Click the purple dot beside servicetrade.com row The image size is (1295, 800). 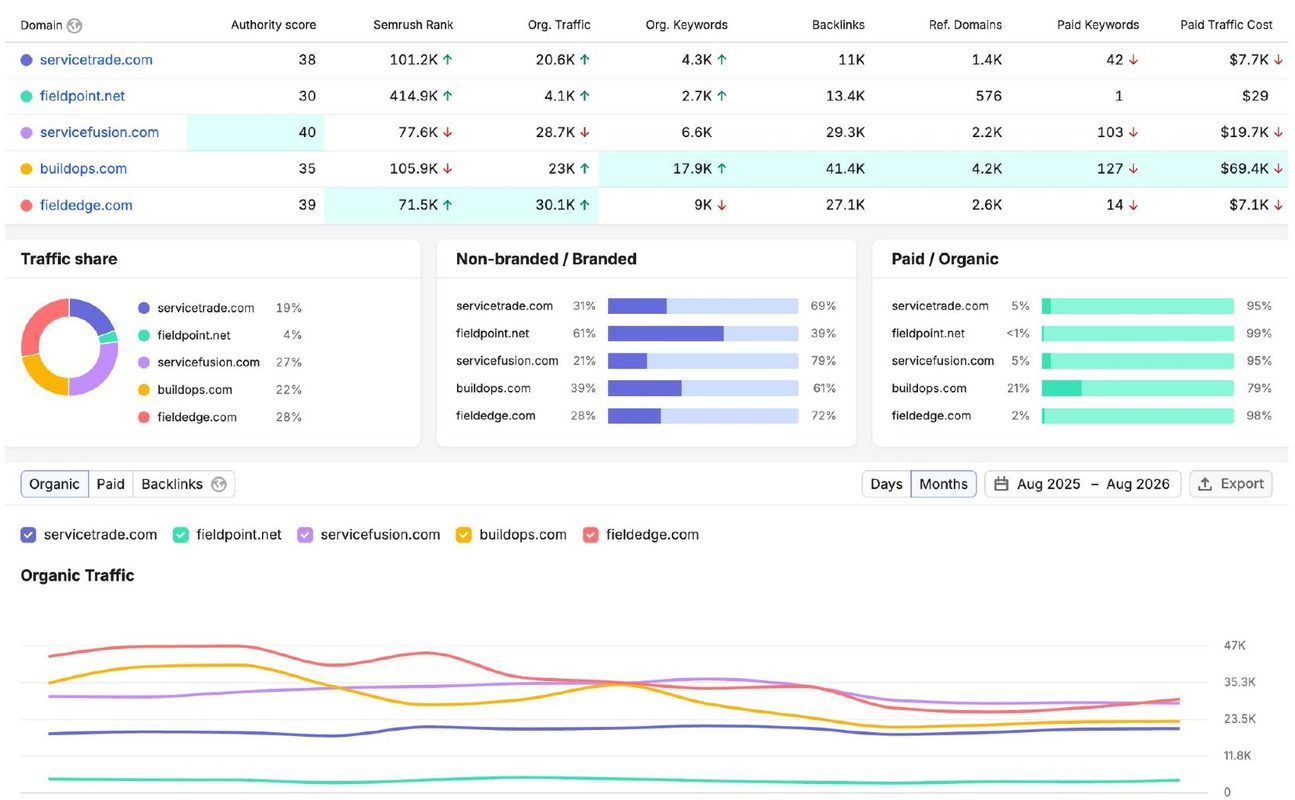(26, 60)
